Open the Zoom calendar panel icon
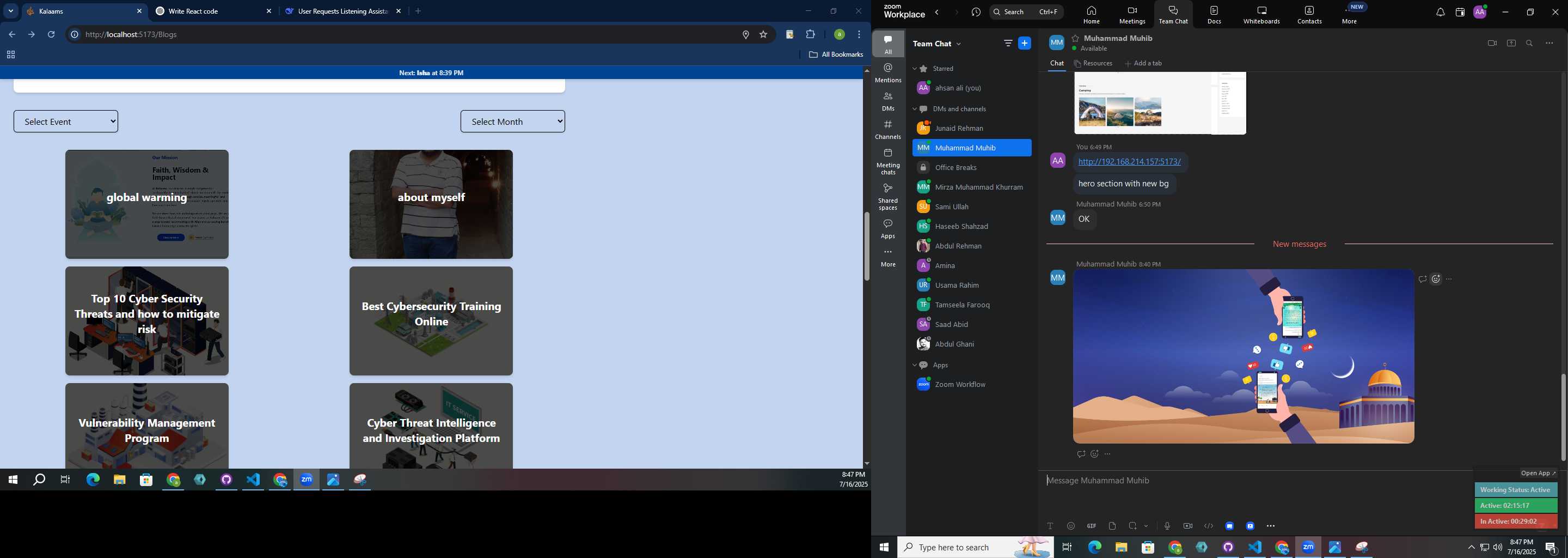The width and height of the screenshot is (1568, 558). (1460, 12)
